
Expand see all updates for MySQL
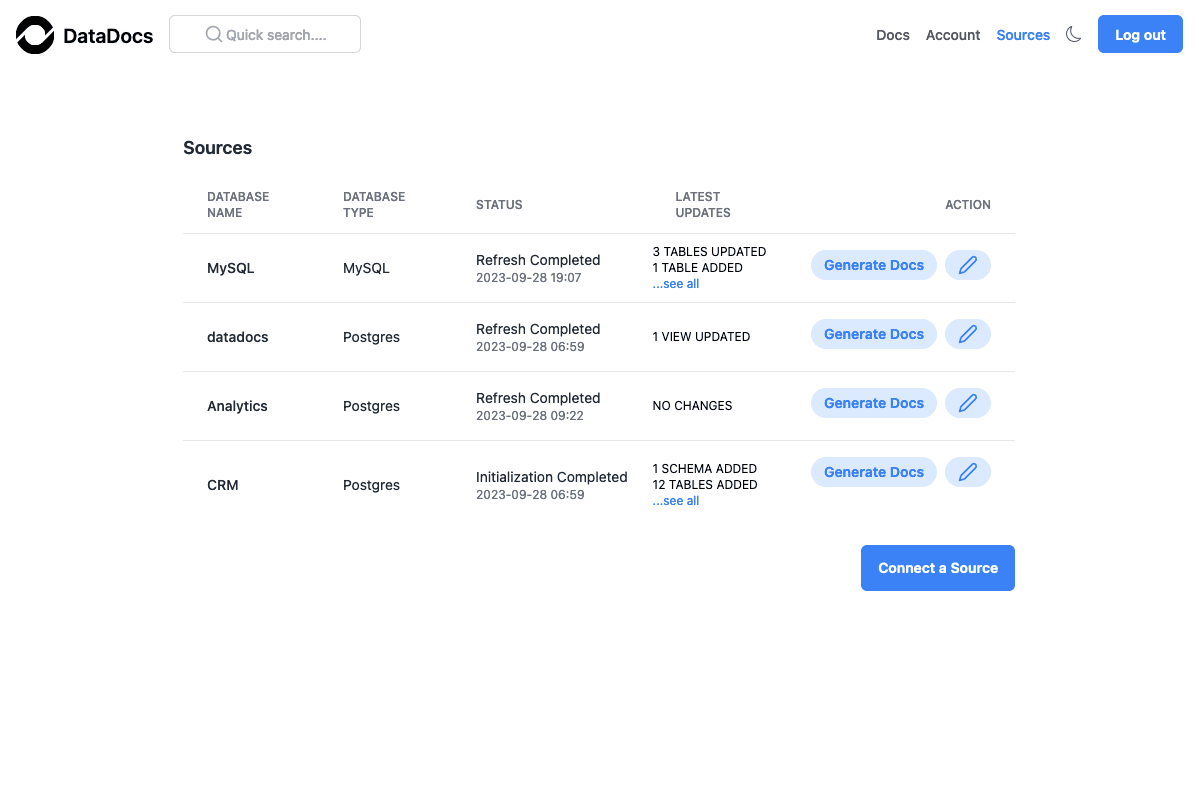(675, 283)
